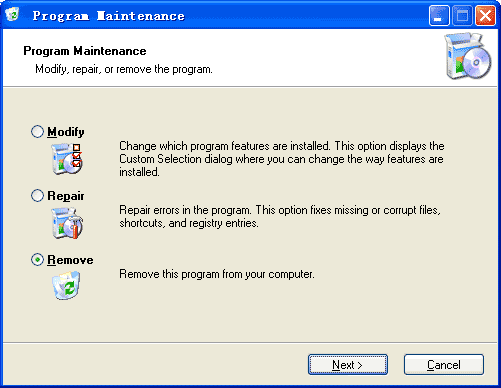Click the Repair option label text
The height and width of the screenshot is (388, 501).
[x=66, y=196]
